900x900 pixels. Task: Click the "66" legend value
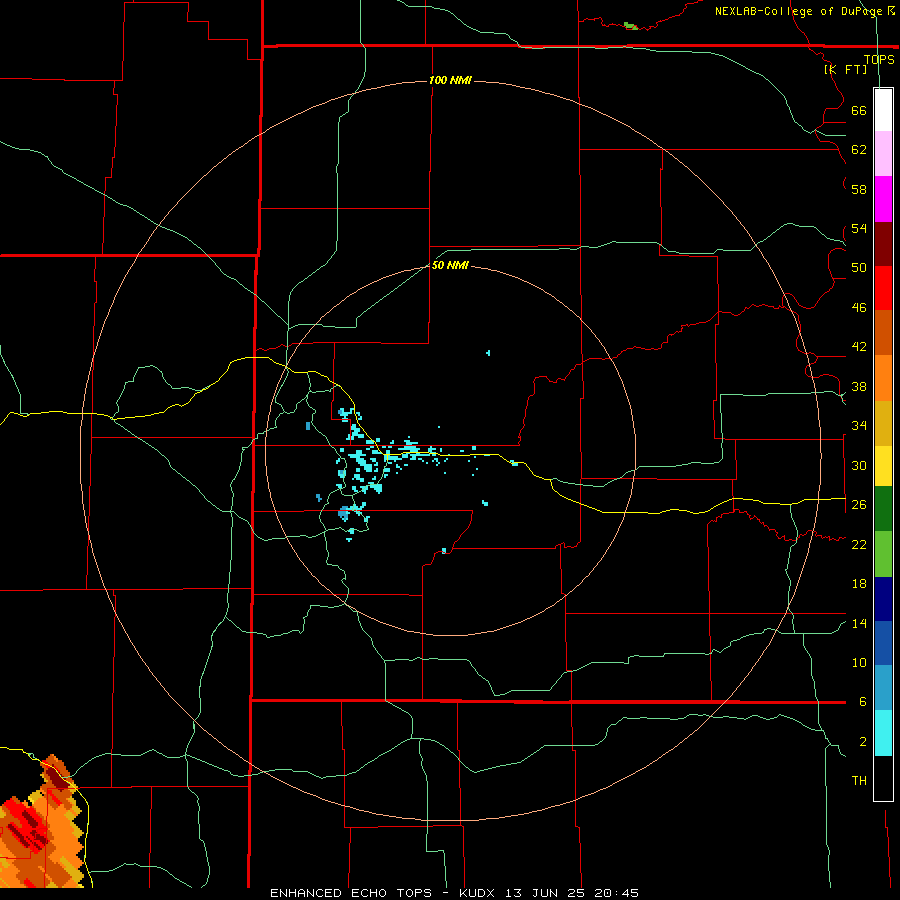[x=859, y=111]
